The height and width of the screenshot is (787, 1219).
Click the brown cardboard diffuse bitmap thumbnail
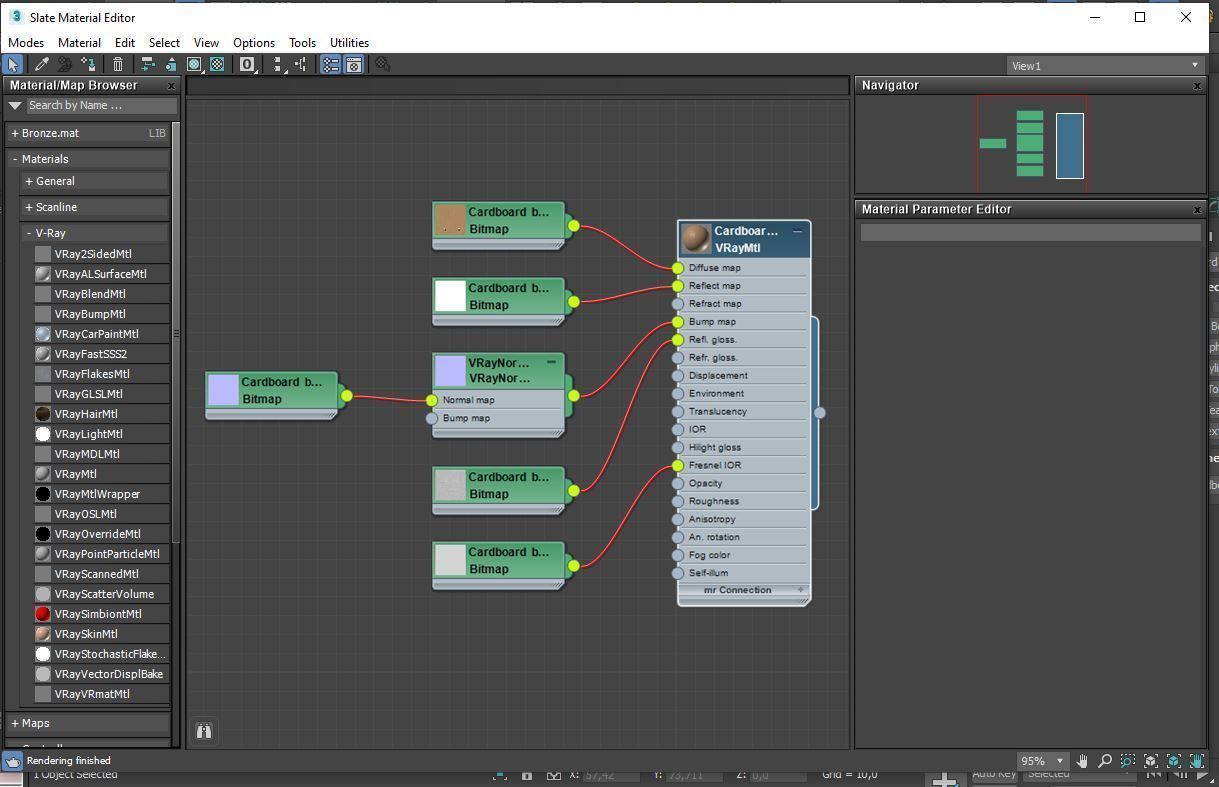(450, 220)
